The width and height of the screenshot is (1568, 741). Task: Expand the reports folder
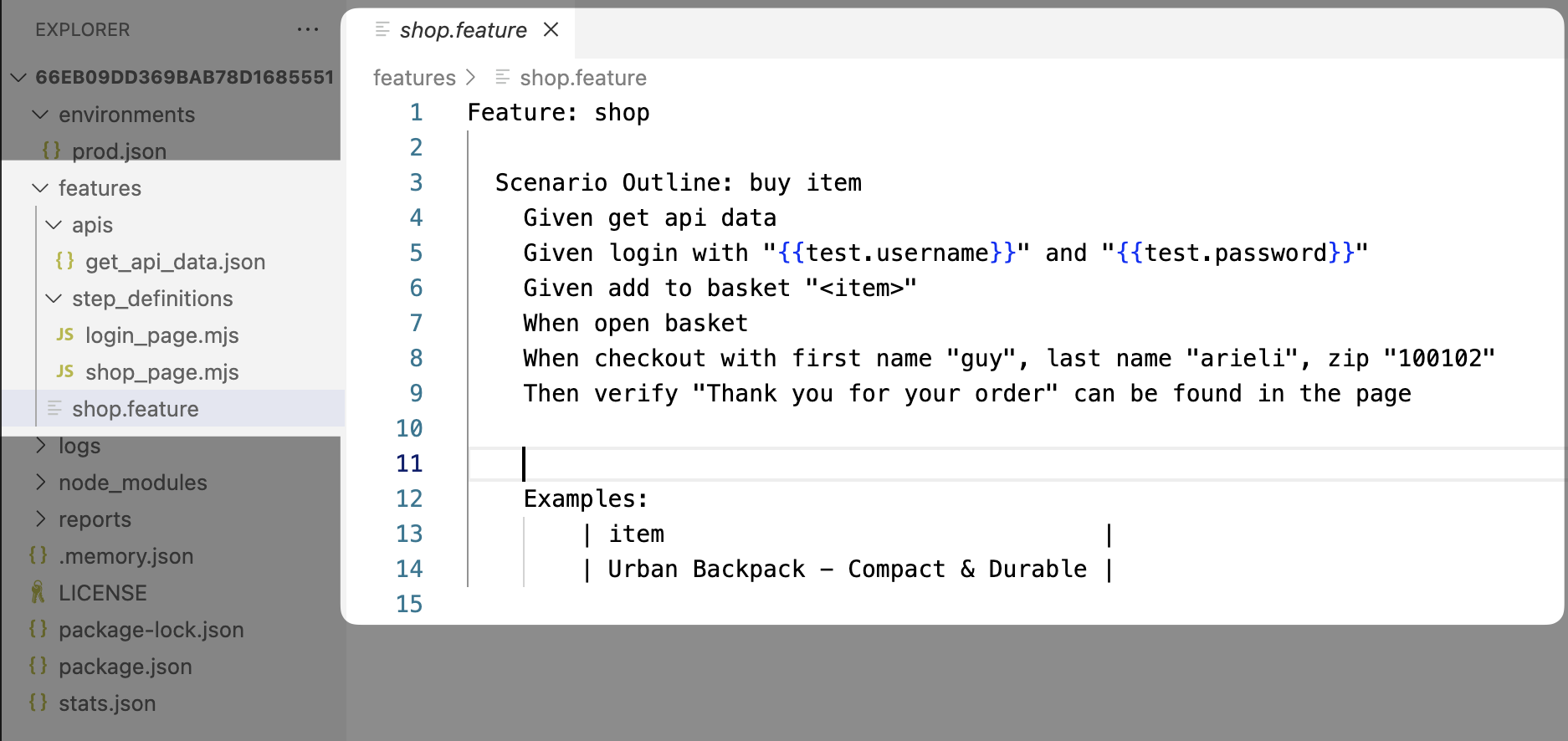click(x=40, y=519)
